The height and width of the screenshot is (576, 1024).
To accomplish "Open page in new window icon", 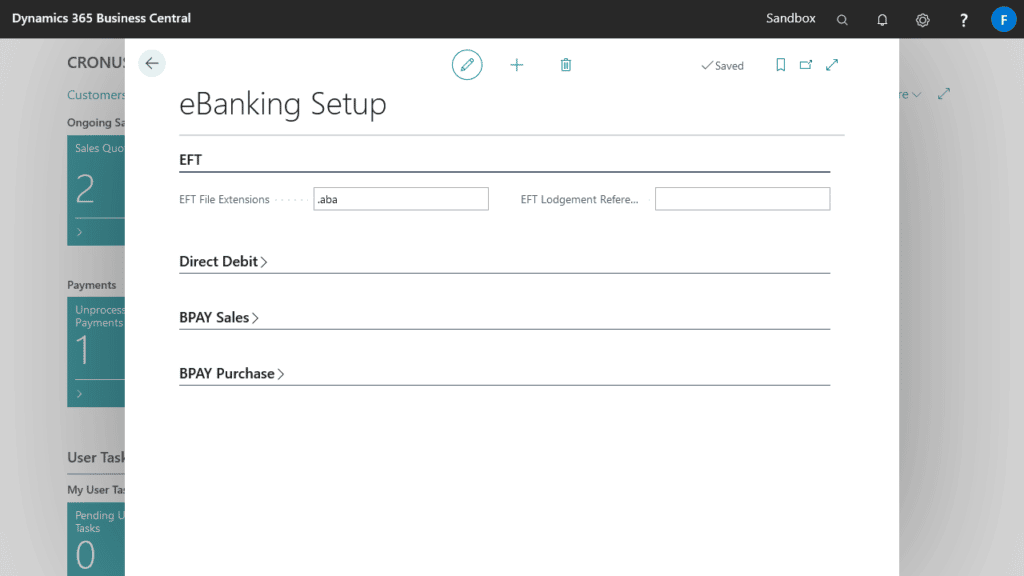I will 806,64.
